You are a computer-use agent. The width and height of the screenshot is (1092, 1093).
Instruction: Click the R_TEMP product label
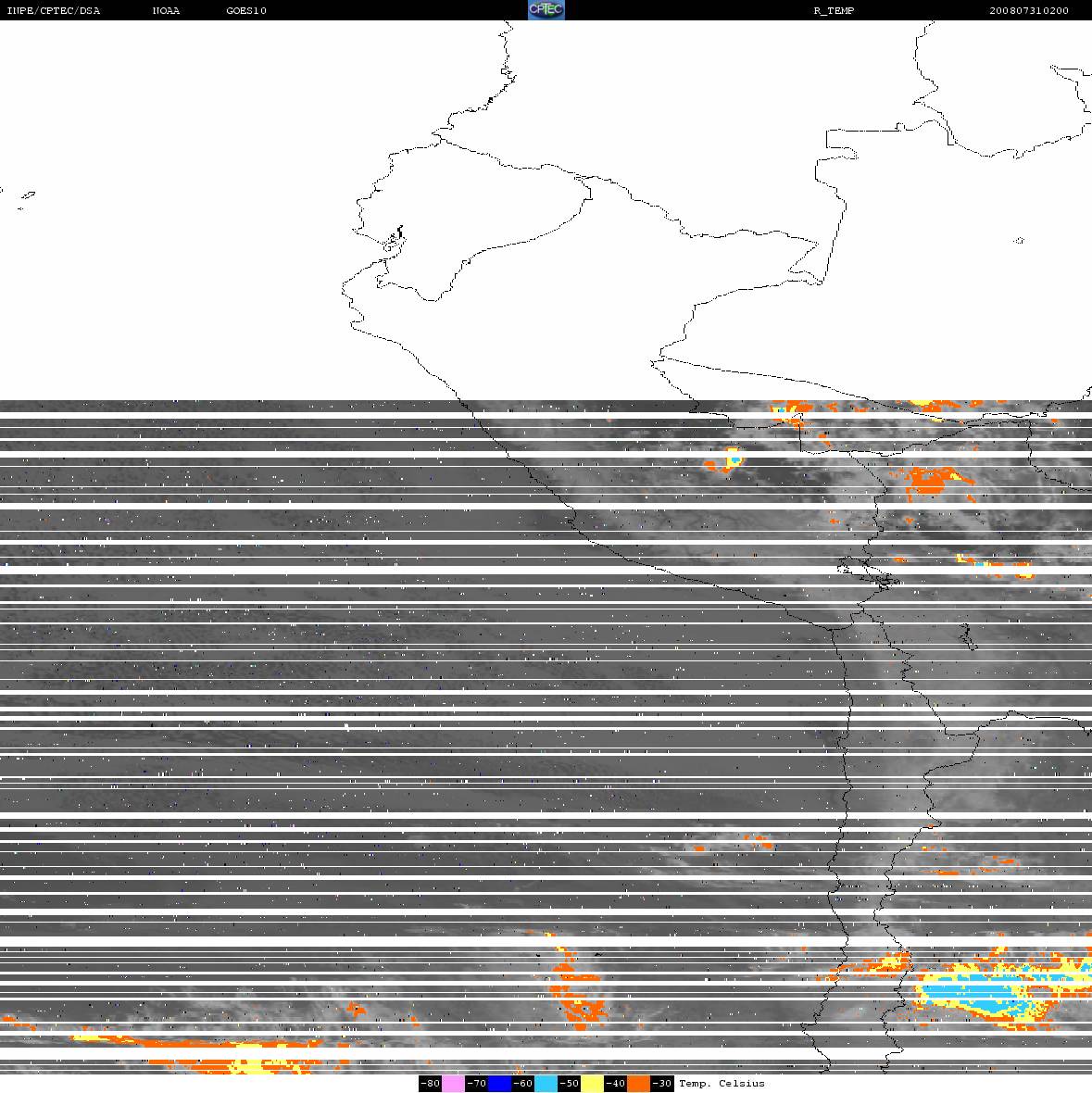click(x=834, y=10)
